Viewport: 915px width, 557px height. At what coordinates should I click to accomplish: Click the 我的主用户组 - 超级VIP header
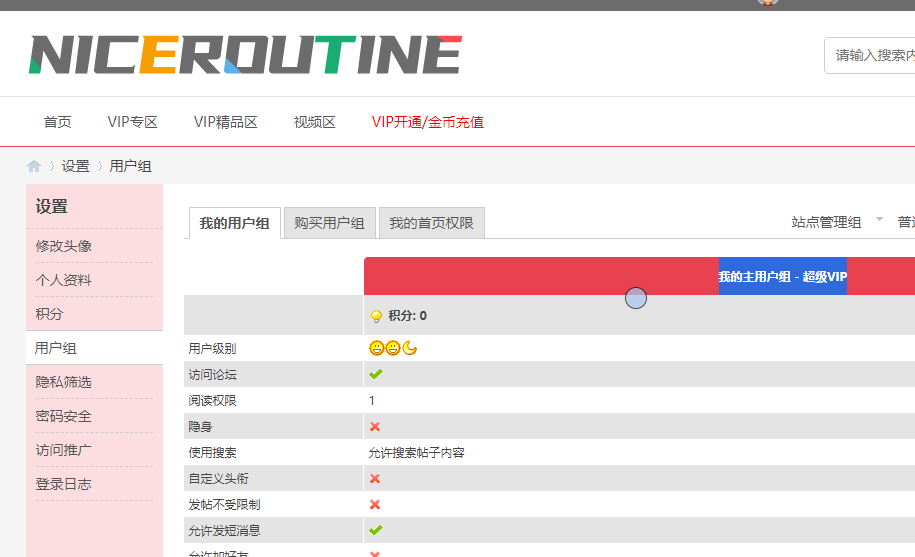[783, 276]
